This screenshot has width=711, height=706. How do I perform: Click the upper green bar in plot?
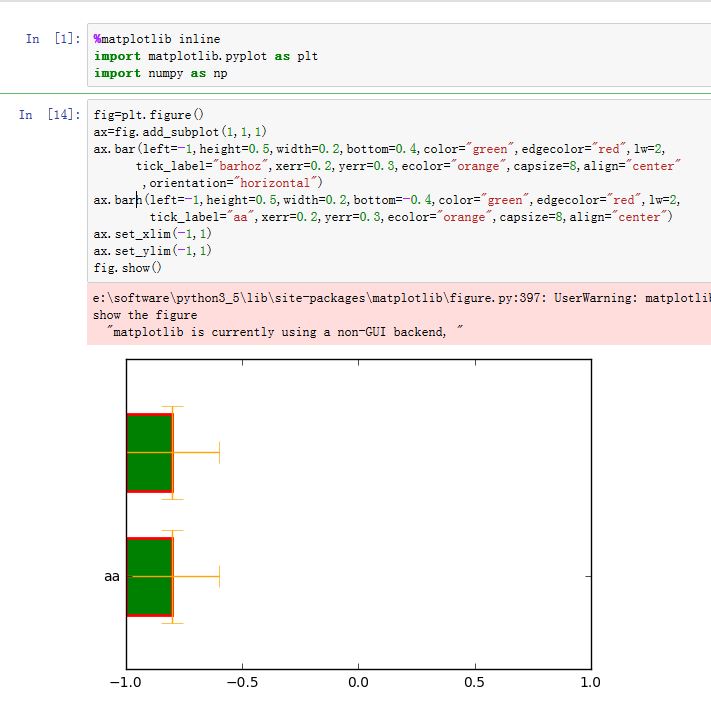click(150, 453)
